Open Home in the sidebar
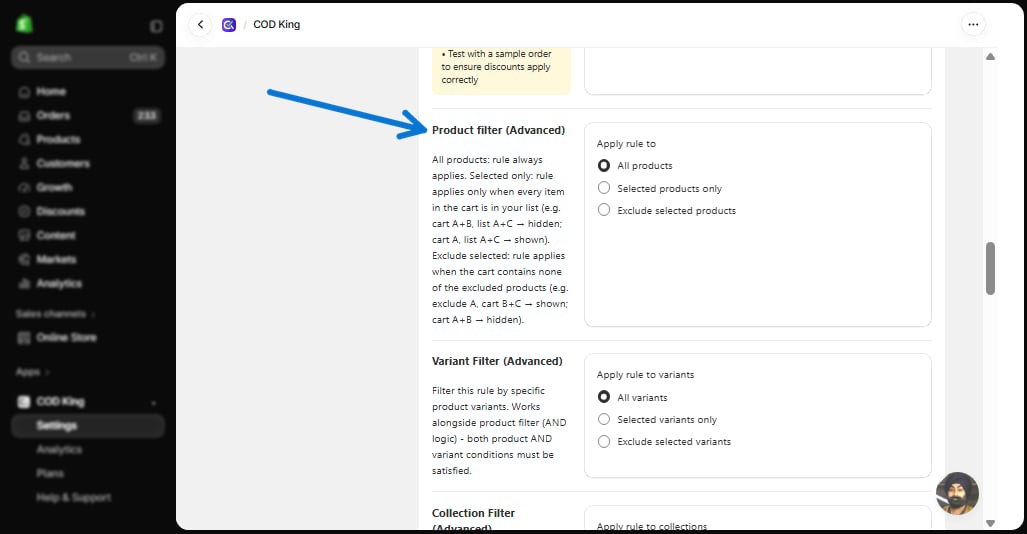The height and width of the screenshot is (534, 1027). pyautogui.click(x=50, y=92)
